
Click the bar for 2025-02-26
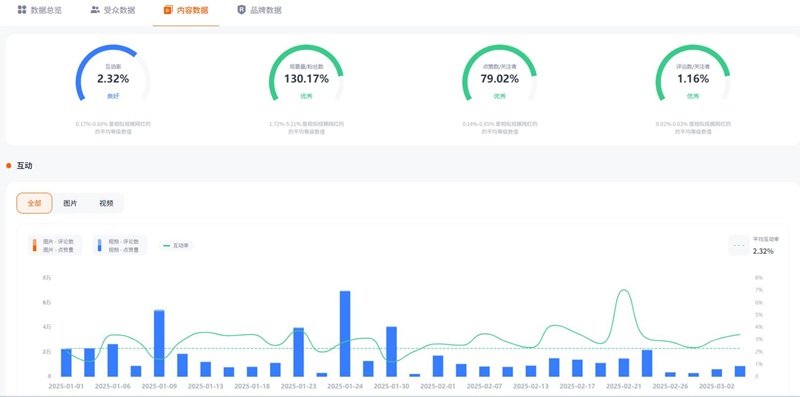coord(670,375)
